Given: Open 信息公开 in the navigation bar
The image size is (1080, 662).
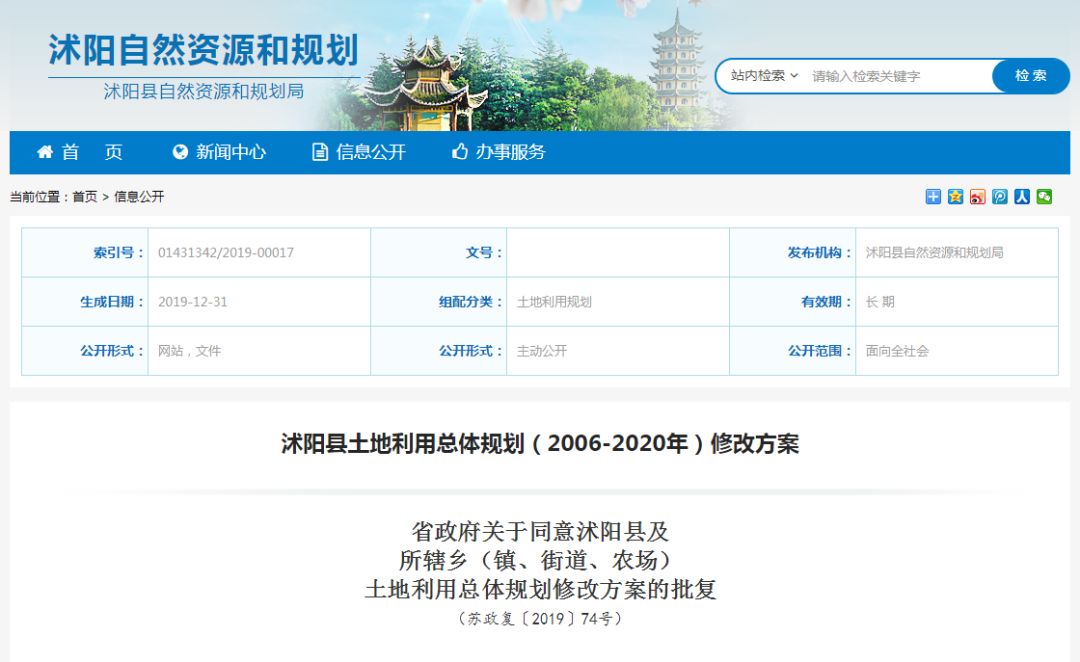Looking at the screenshot, I should pyautogui.click(x=371, y=152).
